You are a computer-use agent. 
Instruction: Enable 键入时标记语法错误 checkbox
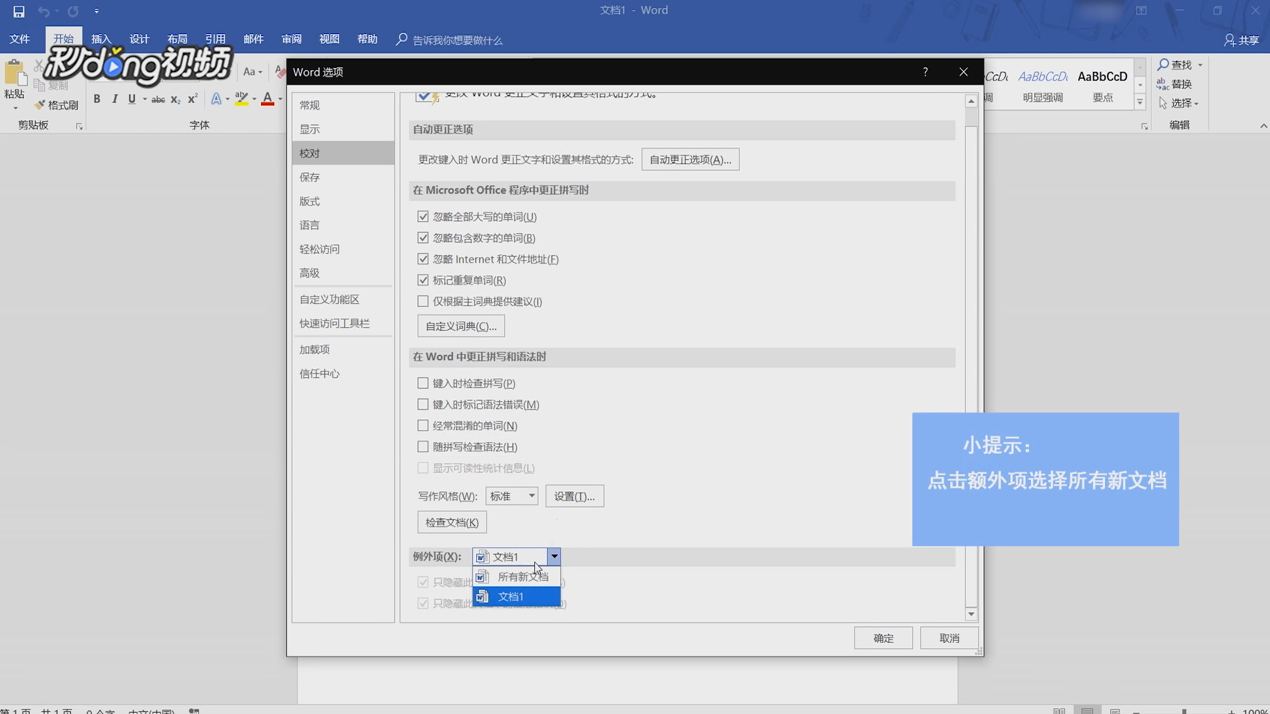pos(423,404)
